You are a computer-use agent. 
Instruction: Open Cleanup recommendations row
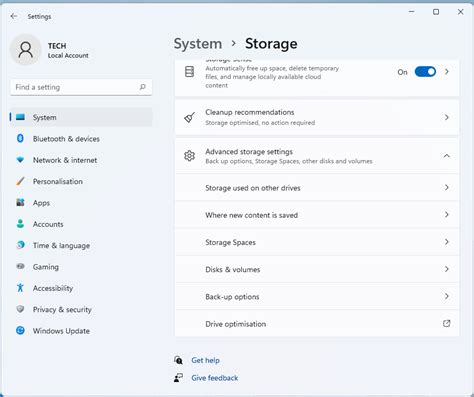[317, 117]
